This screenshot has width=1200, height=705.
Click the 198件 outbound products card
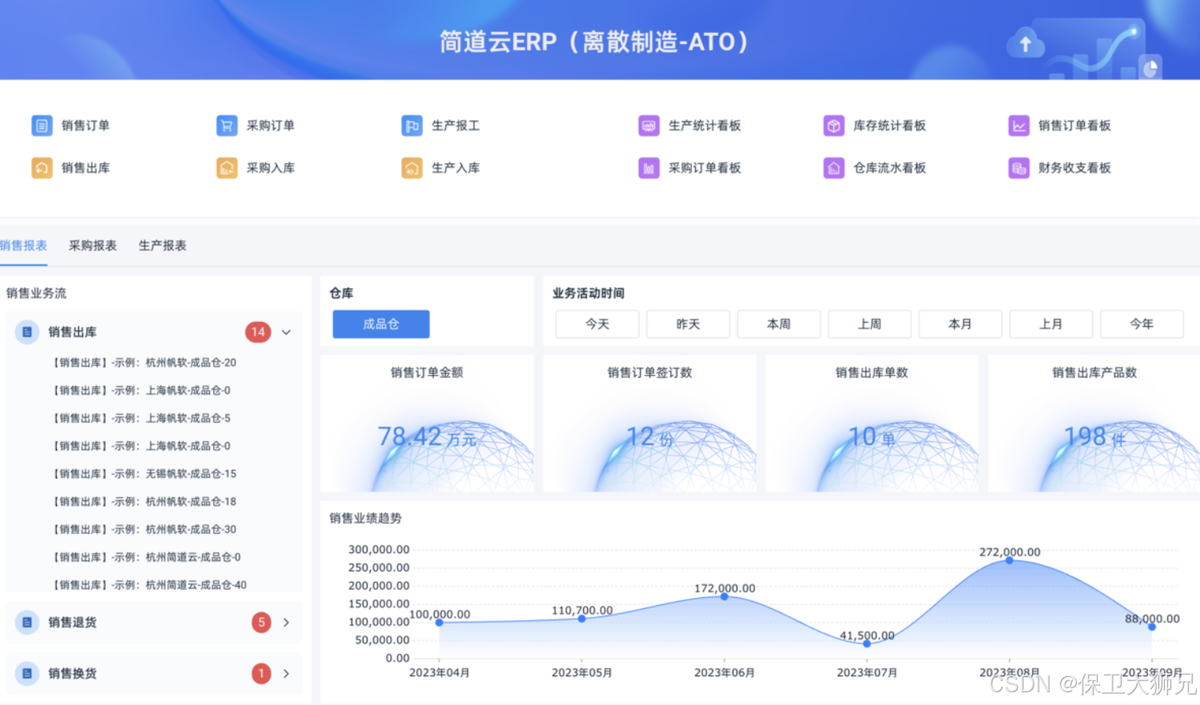coord(1094,424)
